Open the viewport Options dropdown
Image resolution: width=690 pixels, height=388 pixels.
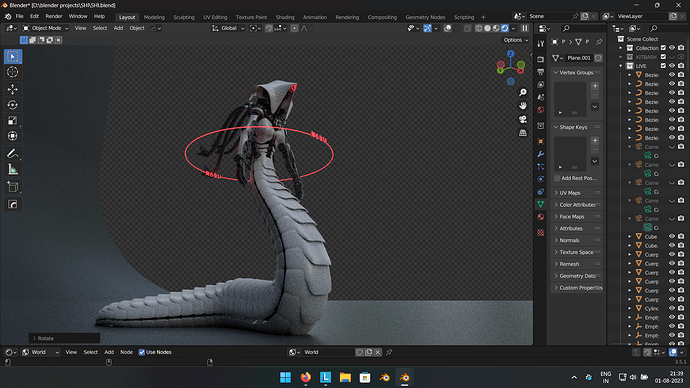tap(516, 40)
